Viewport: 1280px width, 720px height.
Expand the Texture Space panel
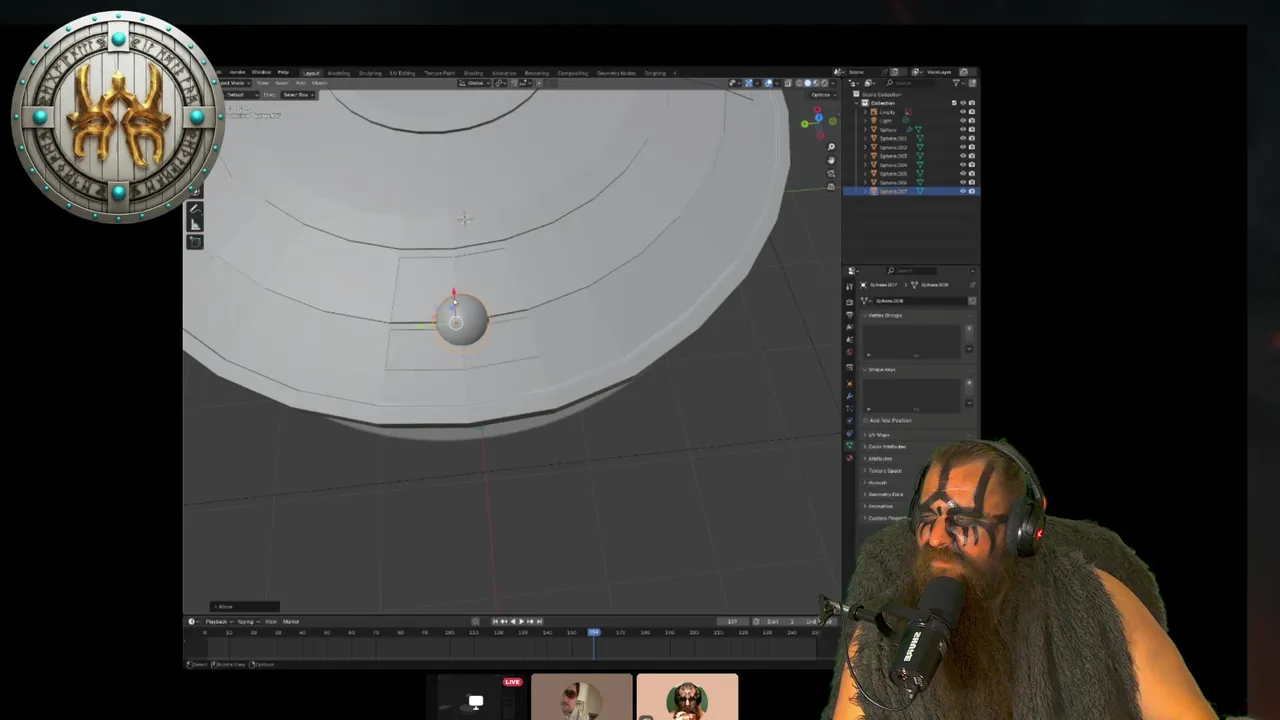pyautogui.click(x=884, y=470)
